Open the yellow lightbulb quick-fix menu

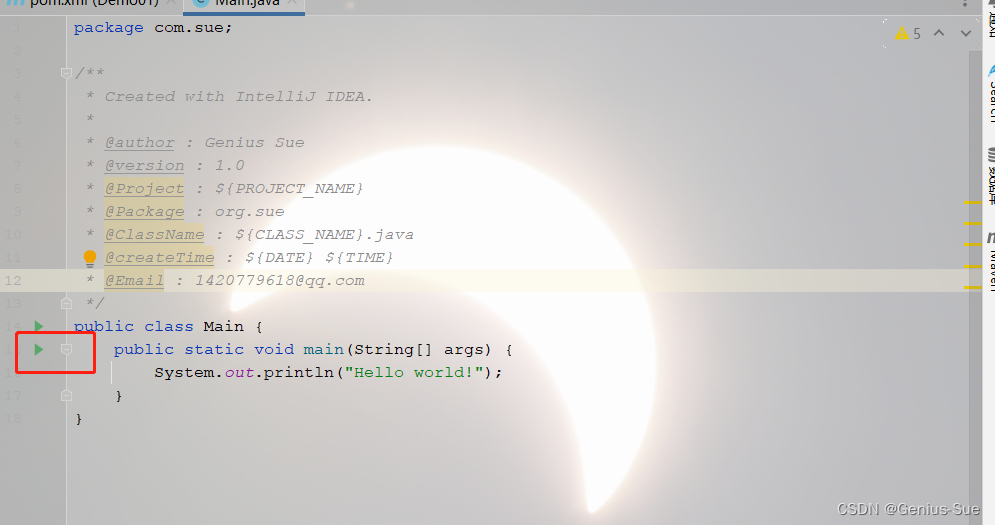[x=90, y=258]
